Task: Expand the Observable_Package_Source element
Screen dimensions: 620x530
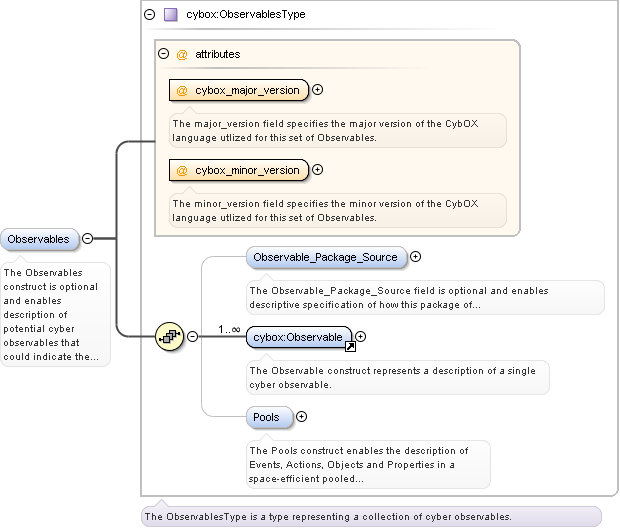Action: pos(416,257)
